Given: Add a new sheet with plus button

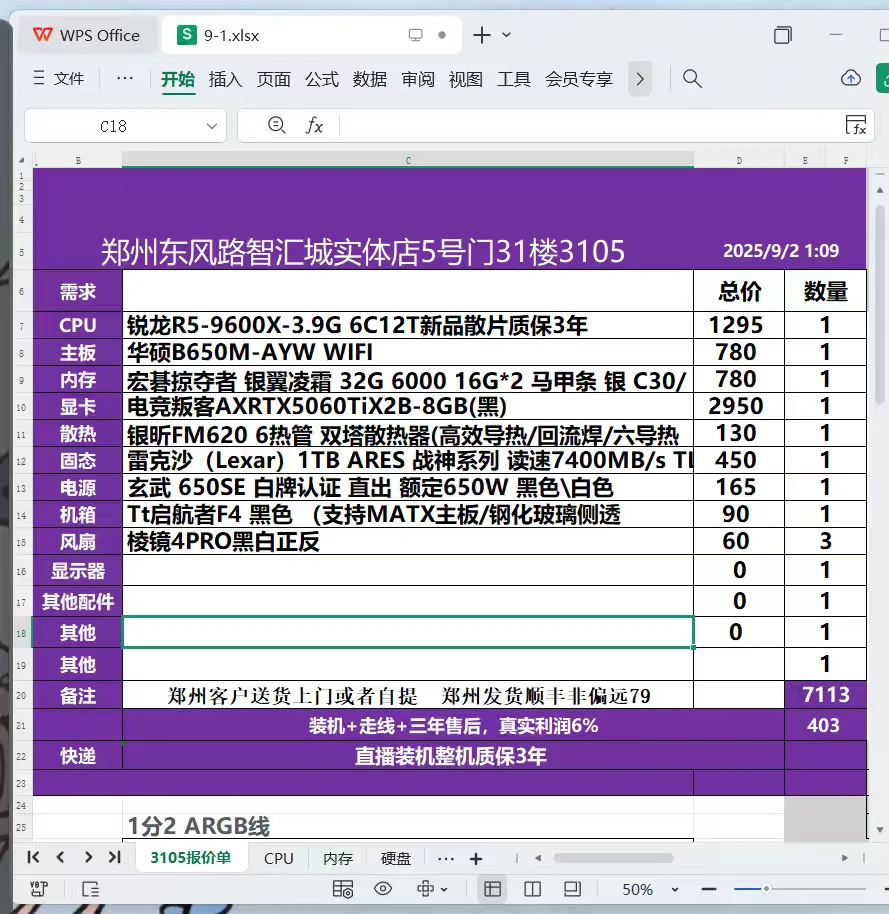Looking at the screenshot, I should pyautogui.click(x=476, y=858).
